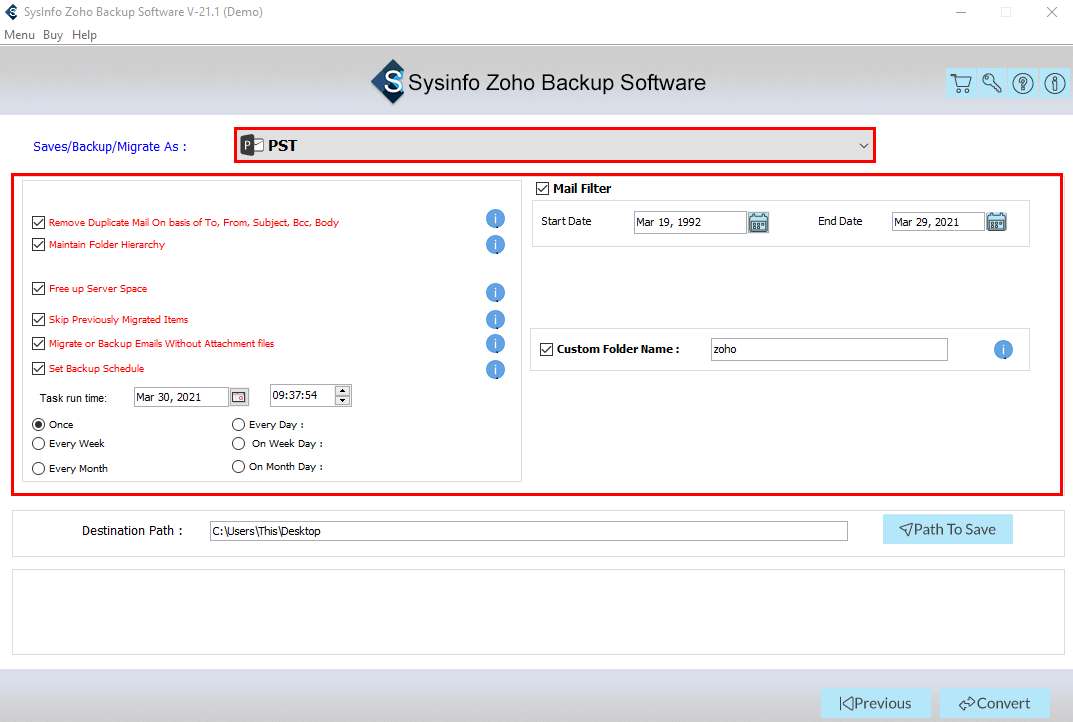The width and height of the screenshot is (1073, 722).
Task: Toggle the Mail Filter checkbox
Action: (x=543, y=188)
